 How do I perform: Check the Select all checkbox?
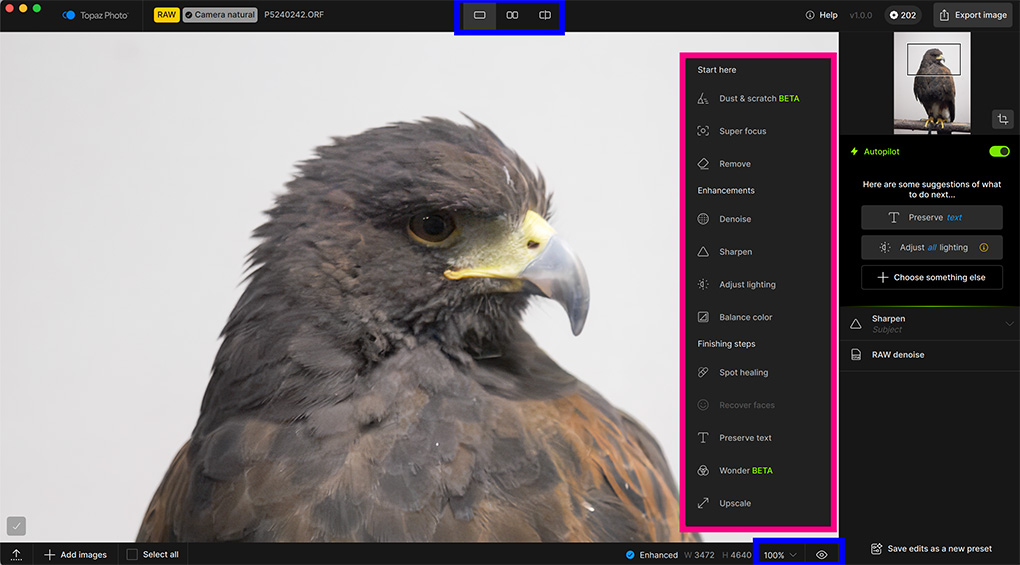(133, 554)
